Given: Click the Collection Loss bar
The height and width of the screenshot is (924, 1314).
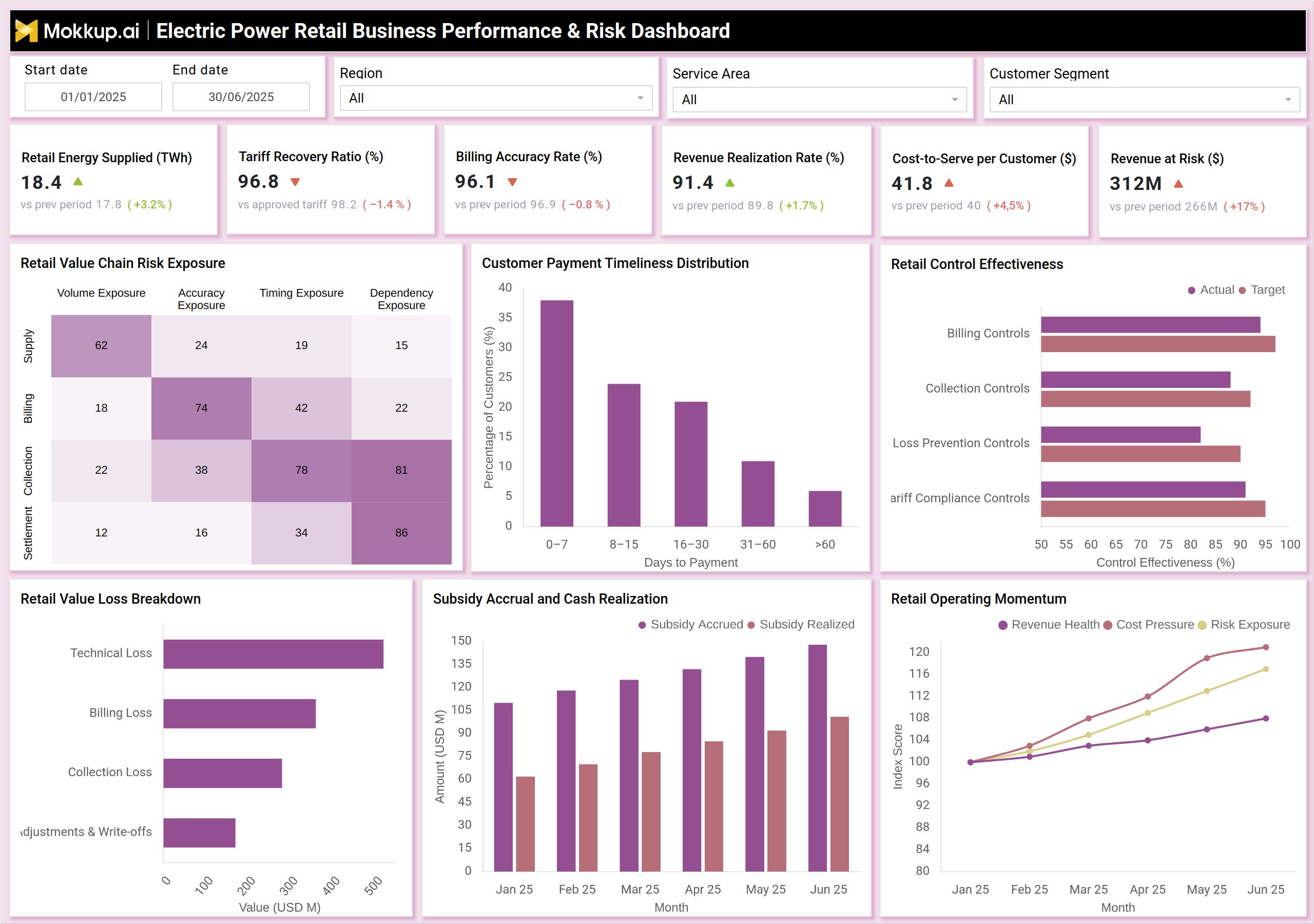Looking at the screenshot, I should [x=223, y=774].
